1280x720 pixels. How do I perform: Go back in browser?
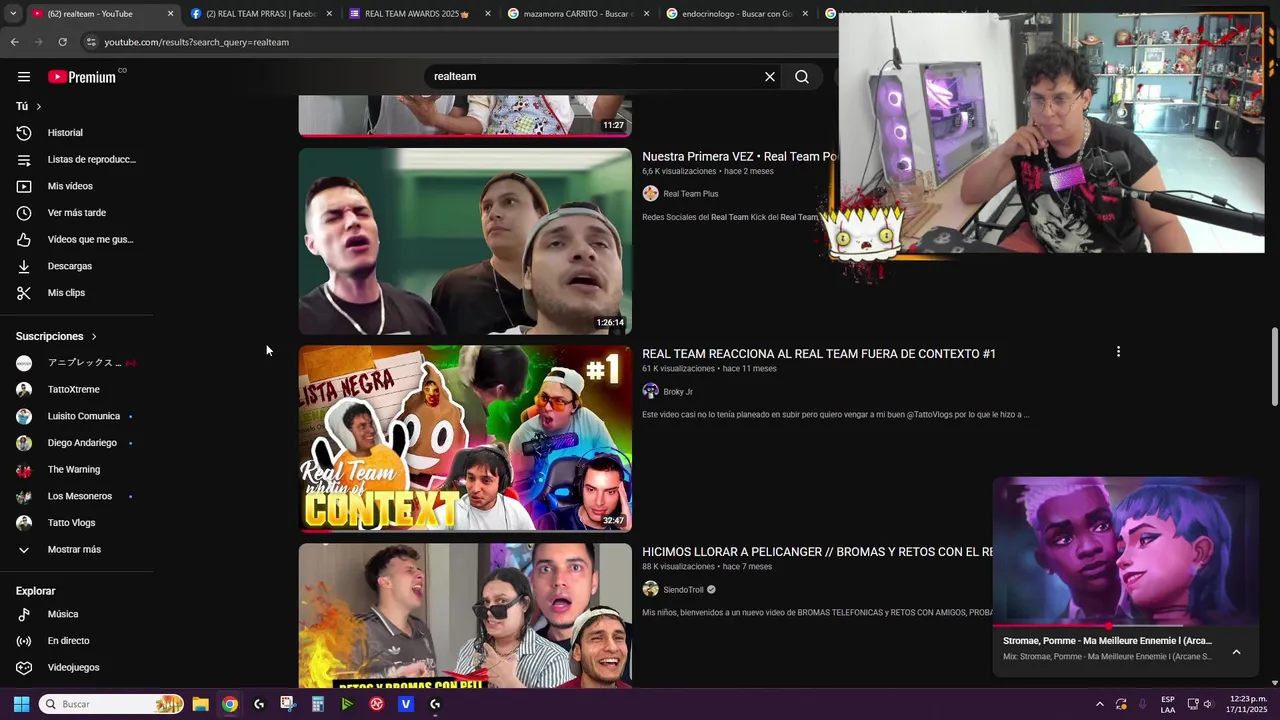click(14, 42)
